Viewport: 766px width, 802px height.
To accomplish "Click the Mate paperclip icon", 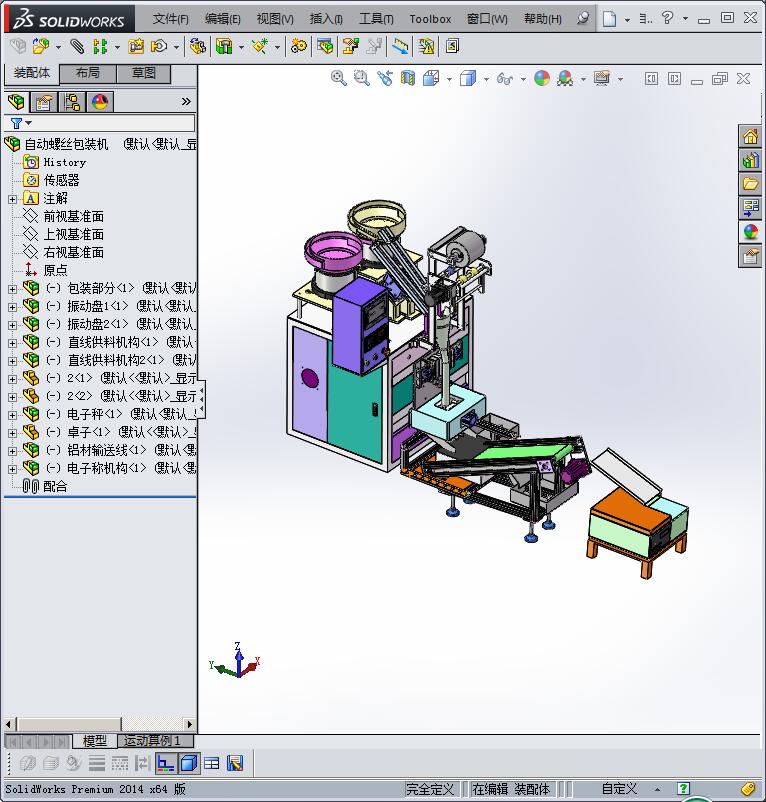I will (77, 47).
